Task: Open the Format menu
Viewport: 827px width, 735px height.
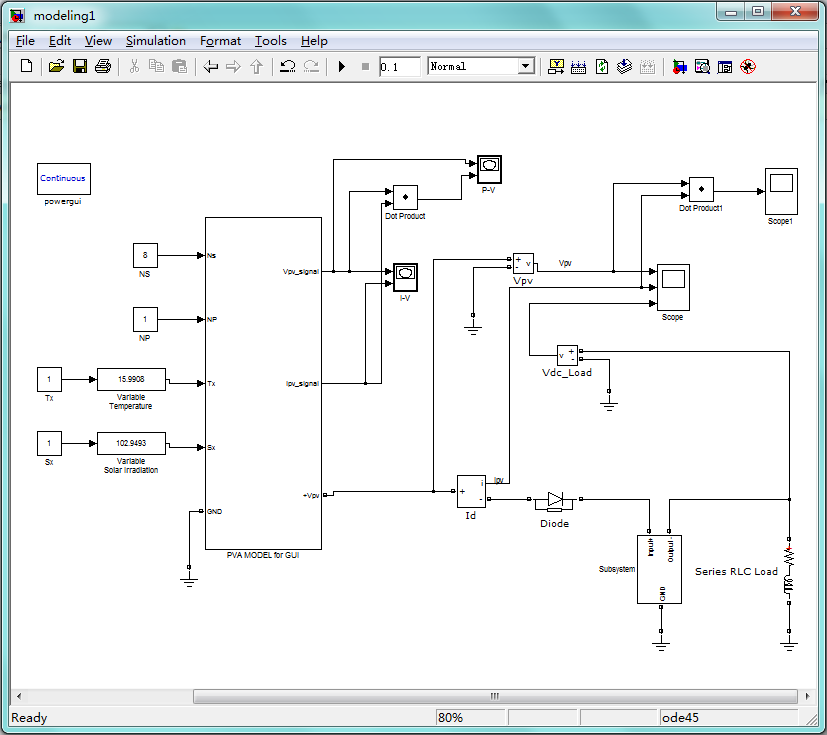Action: tap(220, 41)
